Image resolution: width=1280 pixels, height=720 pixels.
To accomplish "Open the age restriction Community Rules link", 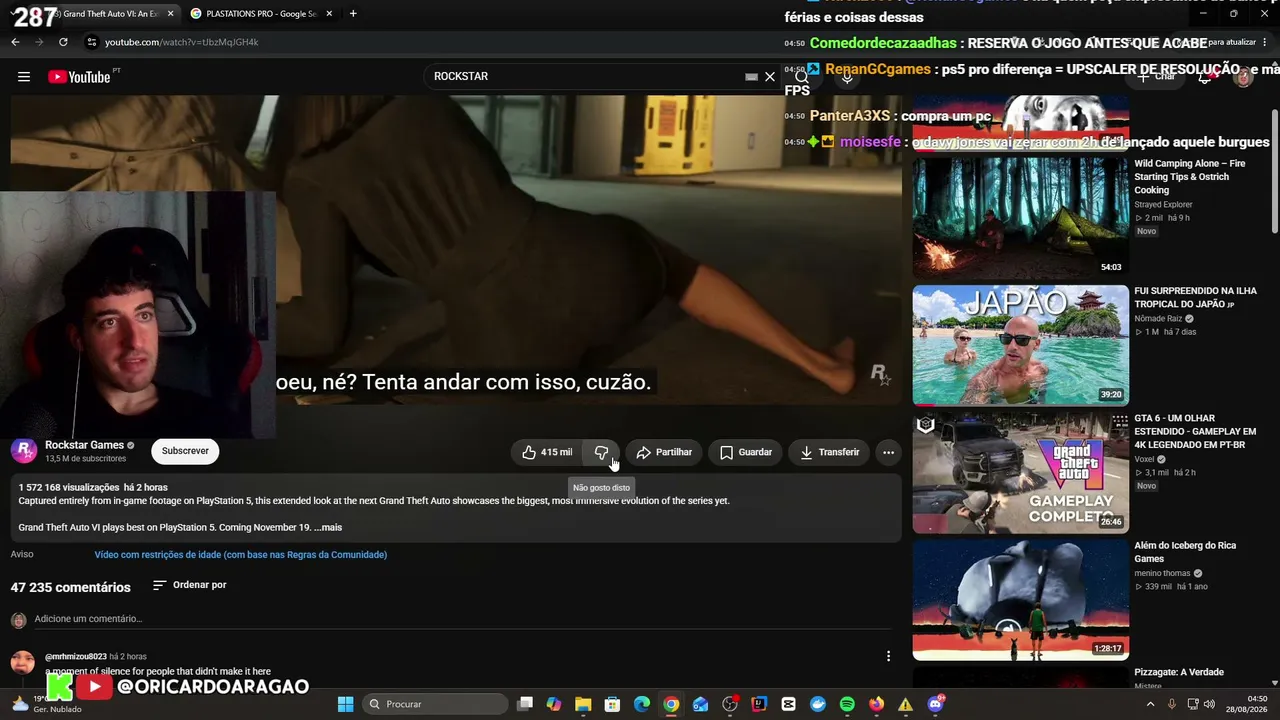I will 241,555.
